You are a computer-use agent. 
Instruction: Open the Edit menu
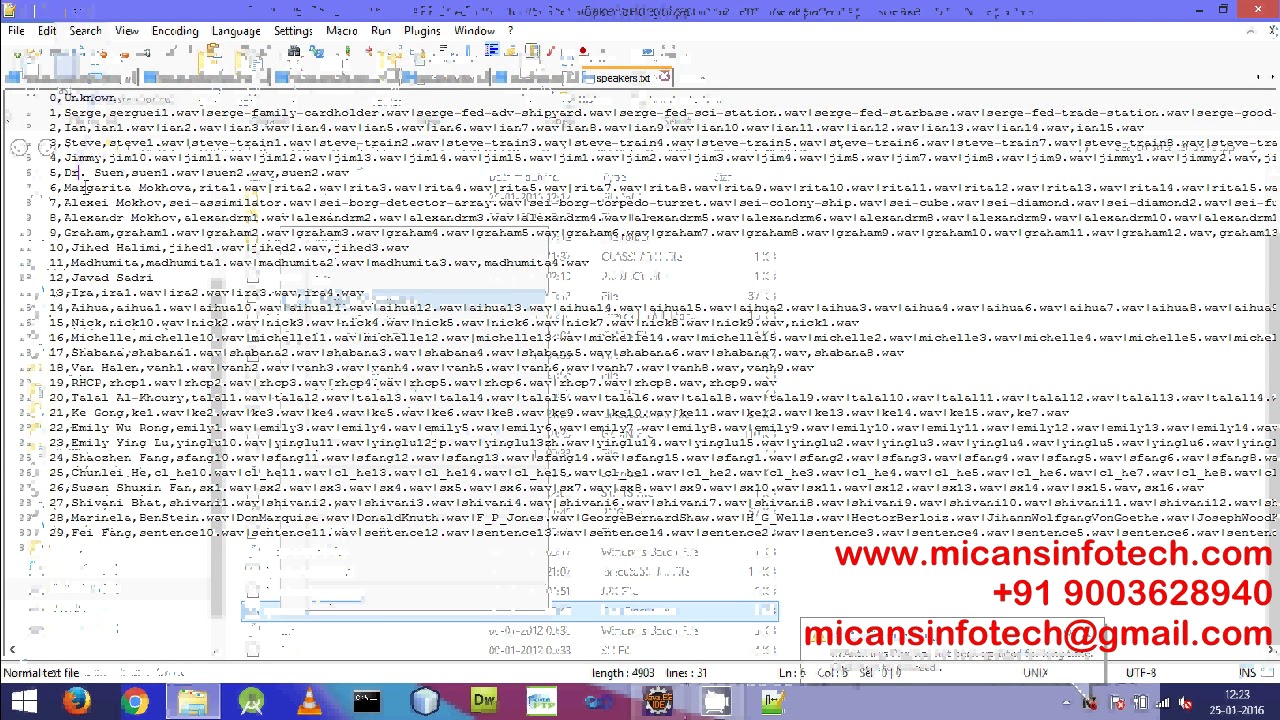coord(47,30)
